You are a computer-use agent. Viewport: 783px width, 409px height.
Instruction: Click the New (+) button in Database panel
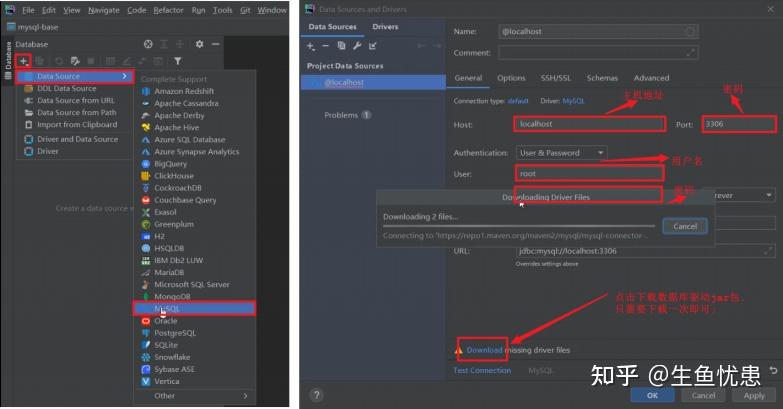(23, 61)
